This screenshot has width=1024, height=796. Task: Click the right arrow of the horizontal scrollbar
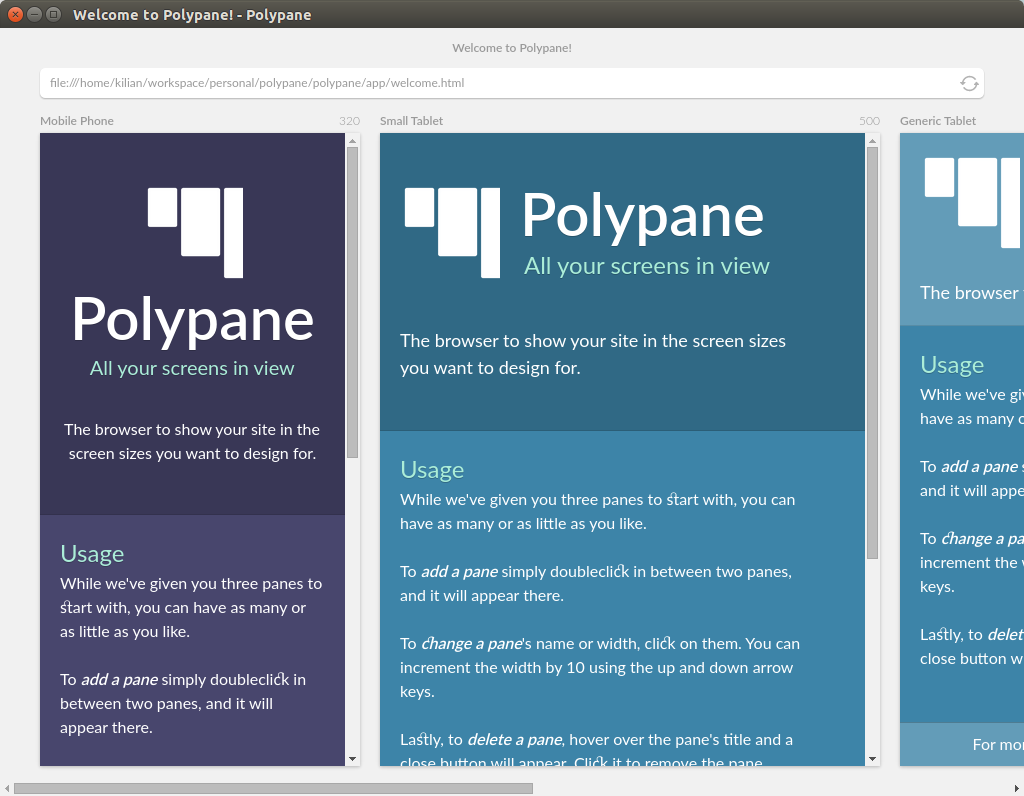[x=1017, y=789]
